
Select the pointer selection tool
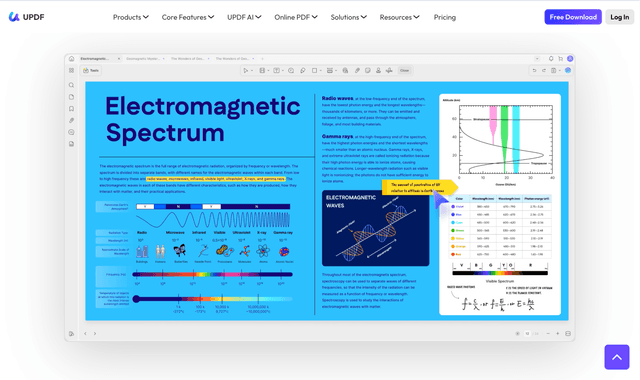(x=245, y=71)
